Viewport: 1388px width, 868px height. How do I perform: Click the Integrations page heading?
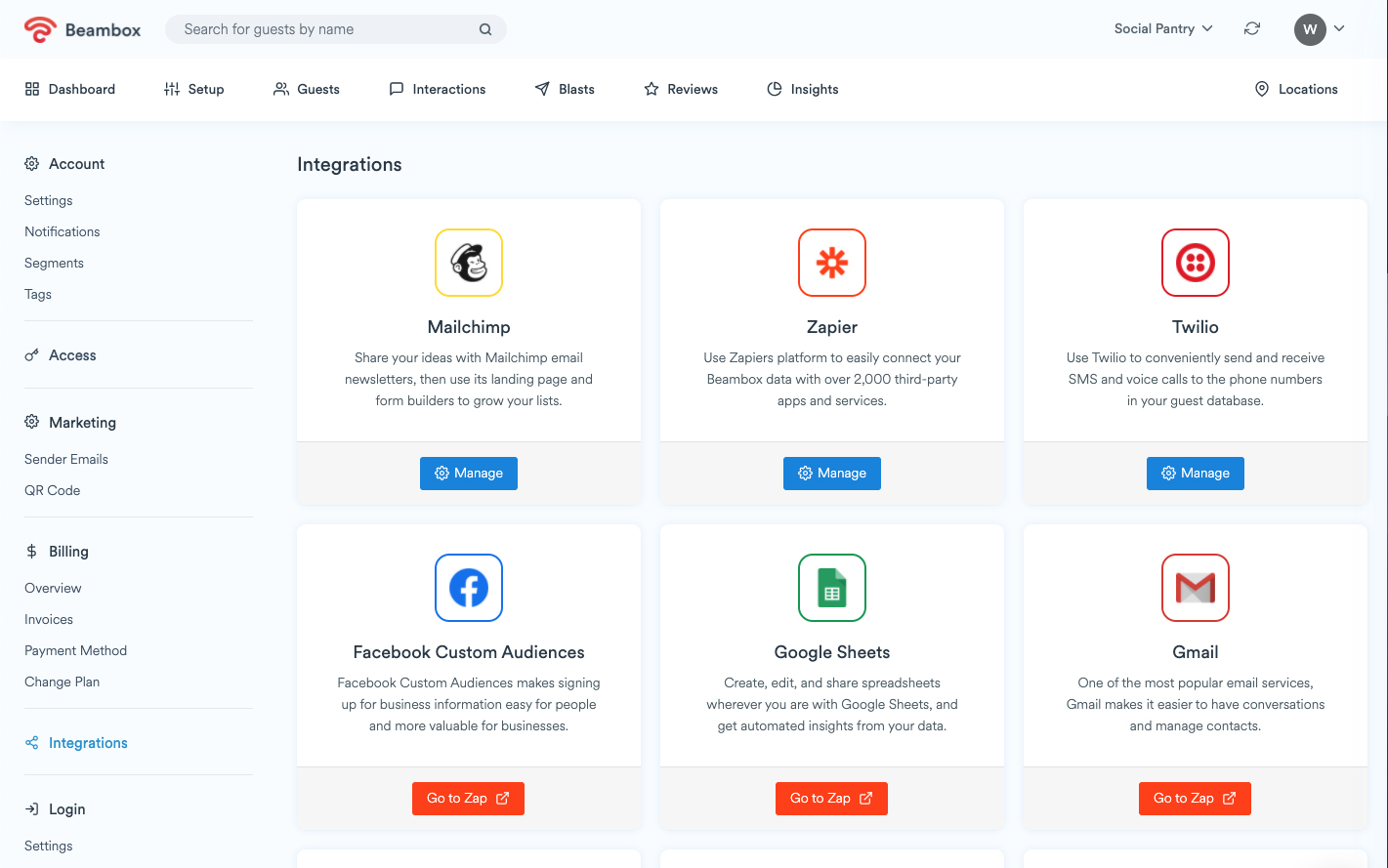pyautogui.click(x=350, y=164)
